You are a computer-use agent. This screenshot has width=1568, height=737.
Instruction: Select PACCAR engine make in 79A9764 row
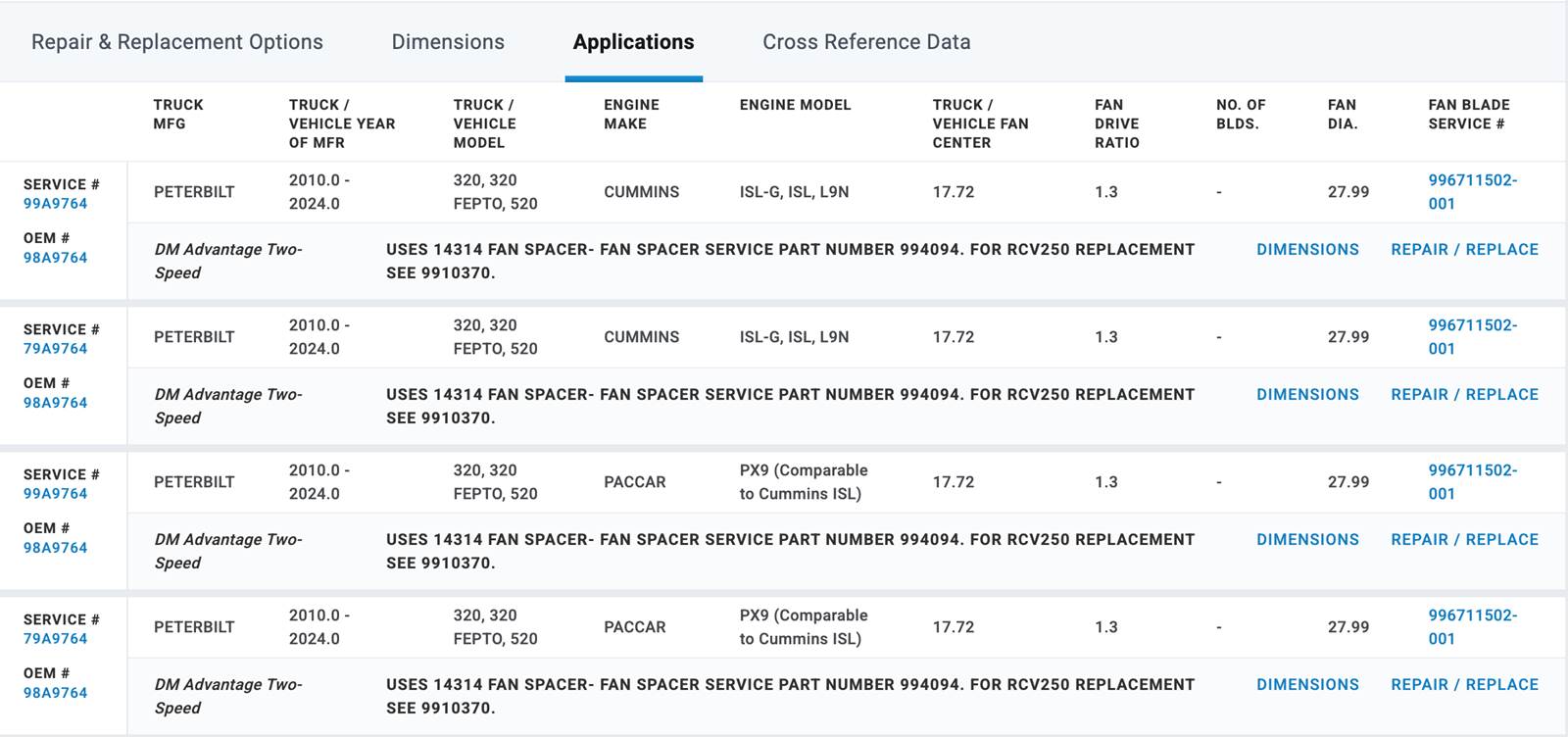(x=634, y=627)
